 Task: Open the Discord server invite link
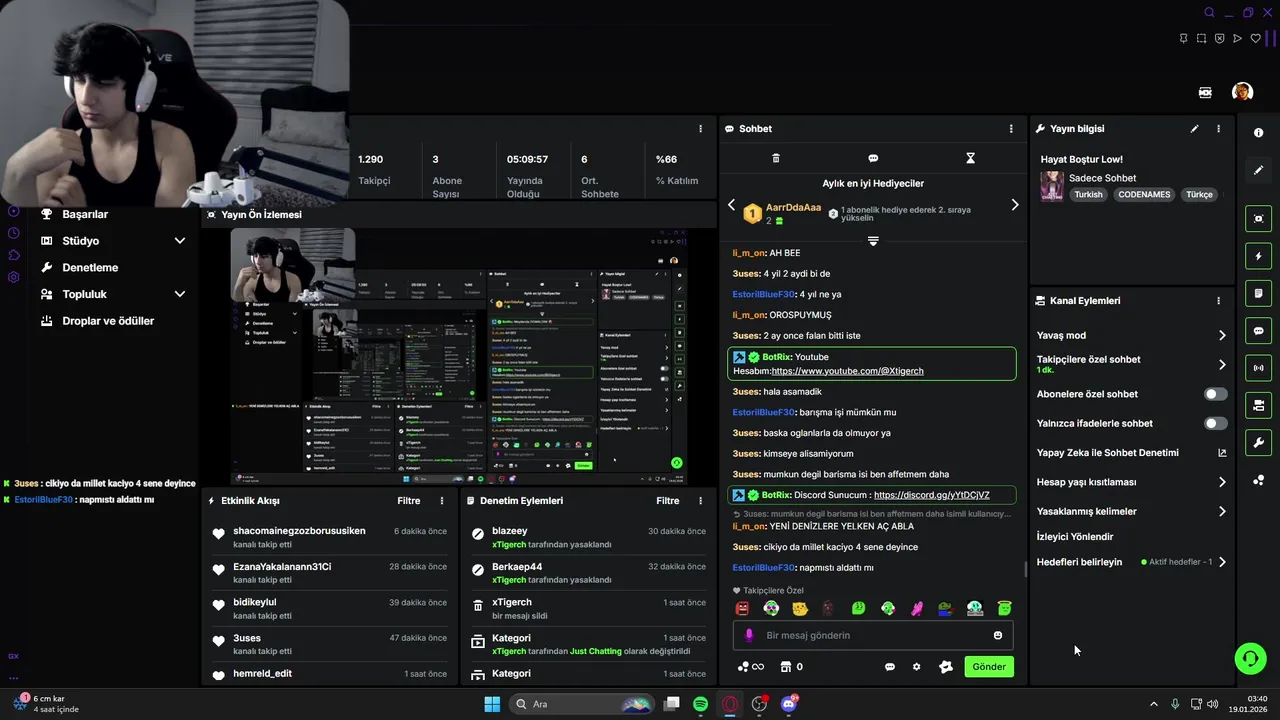pos(931,495)
